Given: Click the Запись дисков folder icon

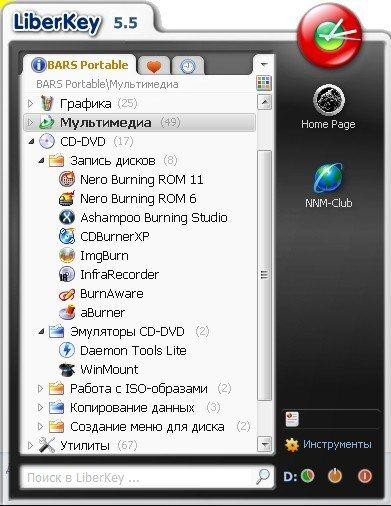Looking at the screenshot, I should click(56, 160).
